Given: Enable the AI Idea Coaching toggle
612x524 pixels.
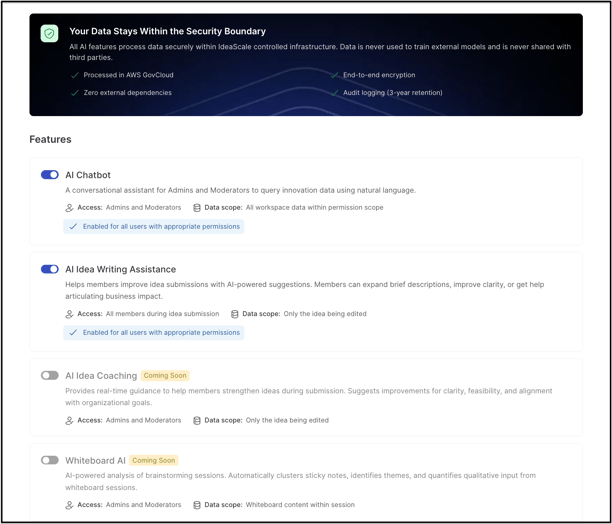Looking at the screenshot, I should tap(50, 376).
